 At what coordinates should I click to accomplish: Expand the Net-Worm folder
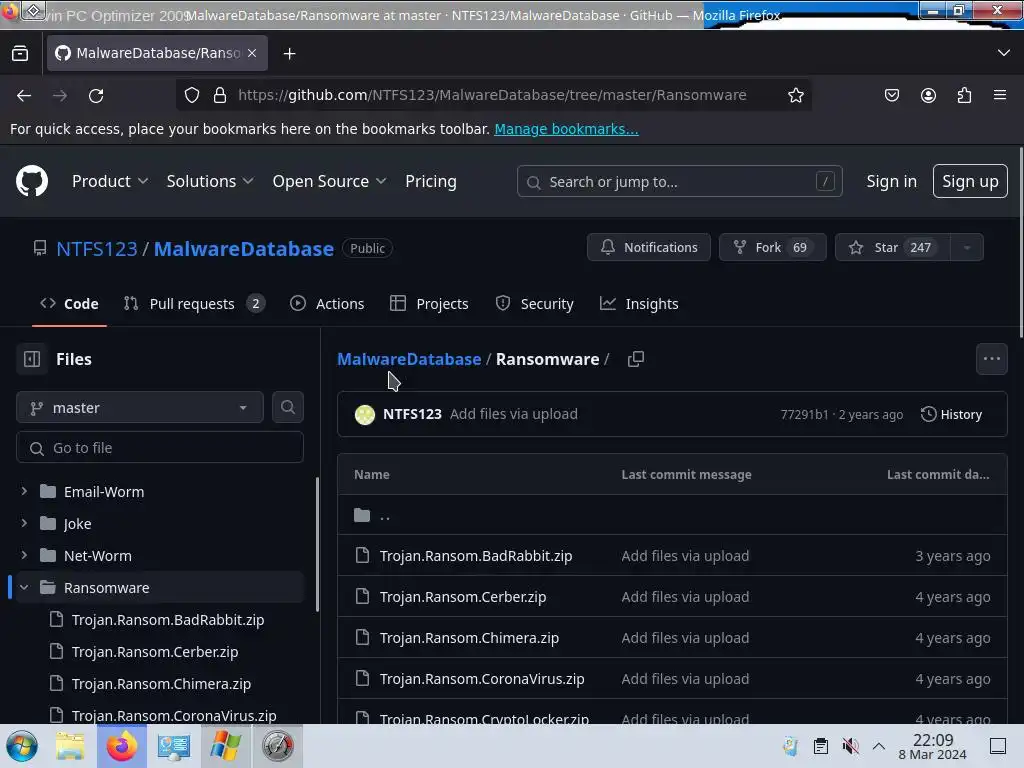pyautogui.click(x=24, y=555)
